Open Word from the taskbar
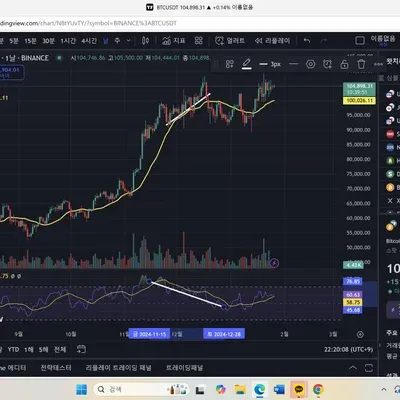 279,389
